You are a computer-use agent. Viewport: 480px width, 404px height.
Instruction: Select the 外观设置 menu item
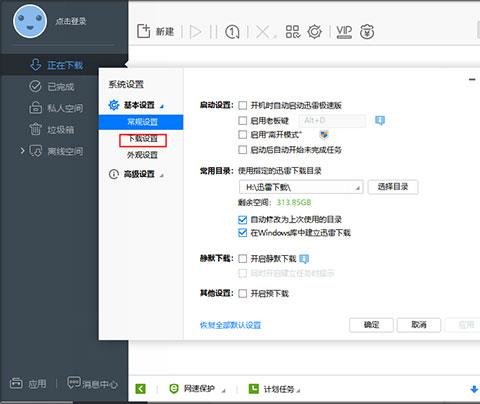[x=142, y=155]
